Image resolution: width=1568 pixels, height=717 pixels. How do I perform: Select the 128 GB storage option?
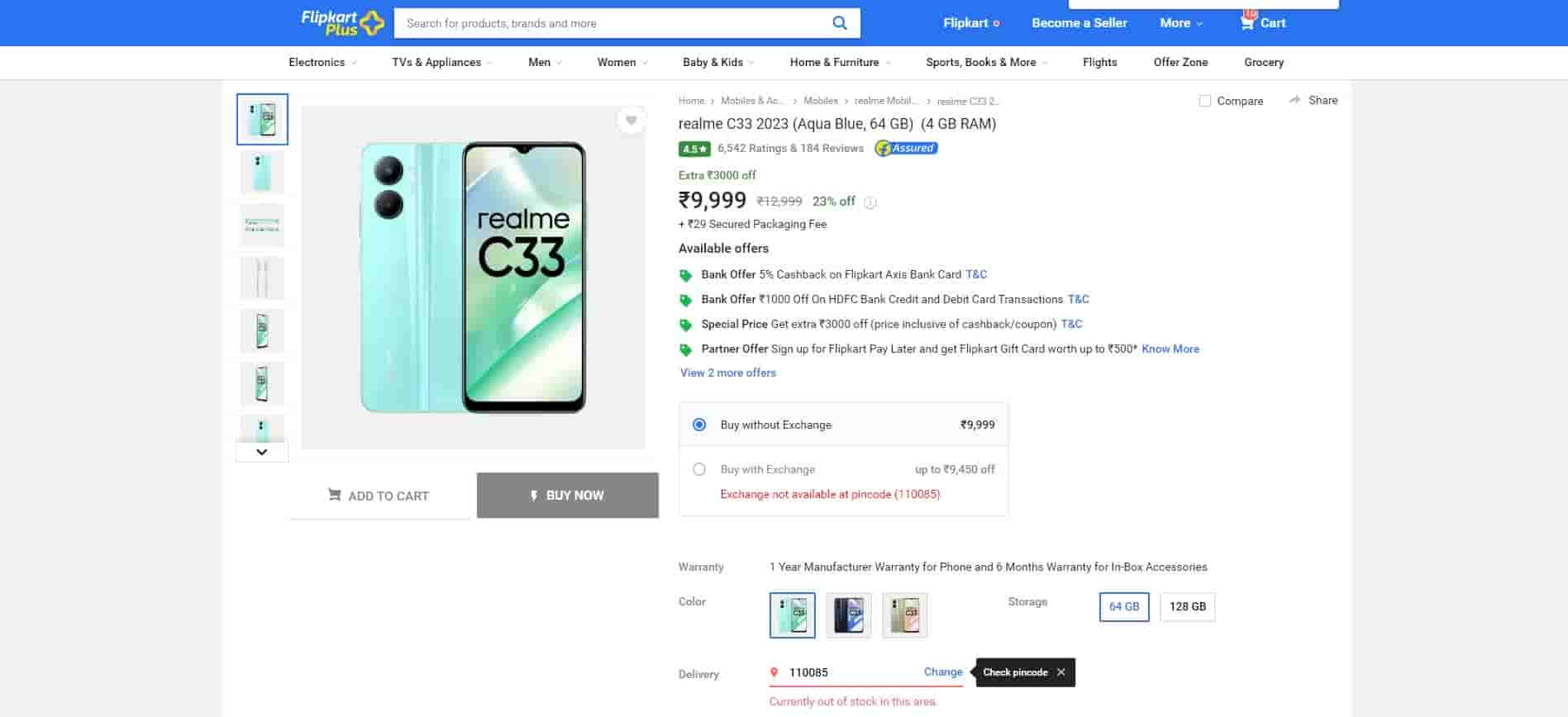(x=1187, y=607)
